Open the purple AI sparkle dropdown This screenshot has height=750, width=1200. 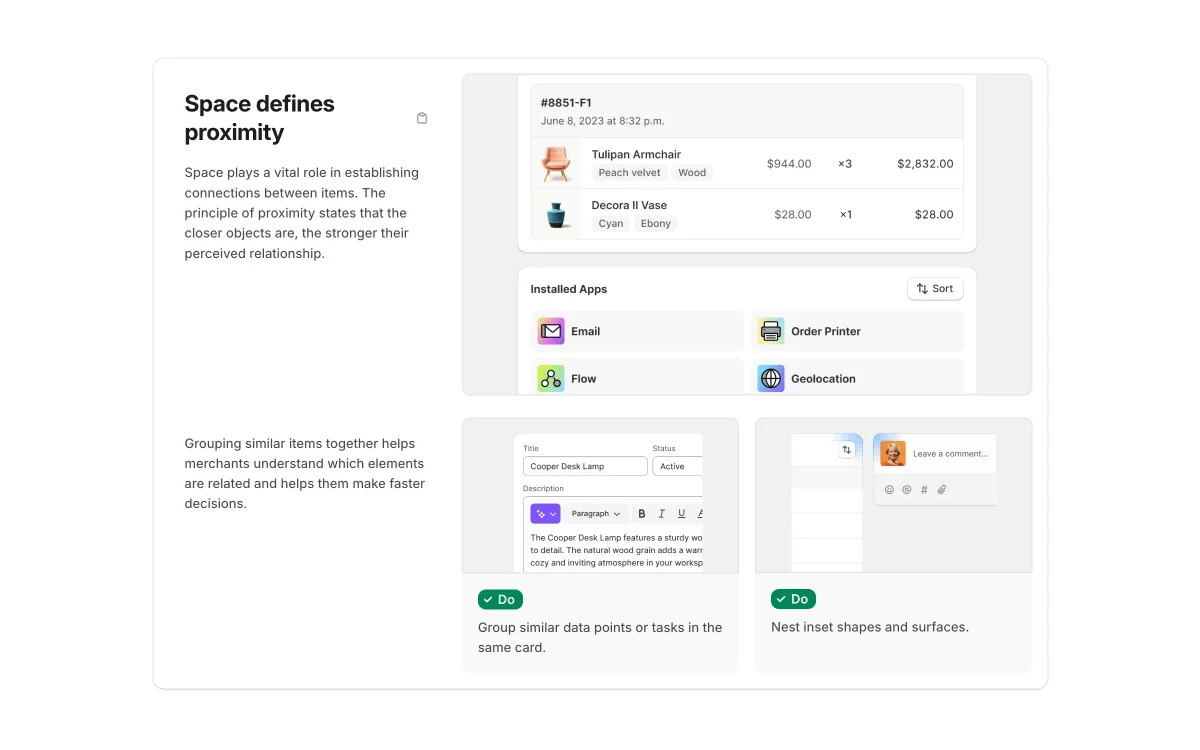tap(545, 514)
